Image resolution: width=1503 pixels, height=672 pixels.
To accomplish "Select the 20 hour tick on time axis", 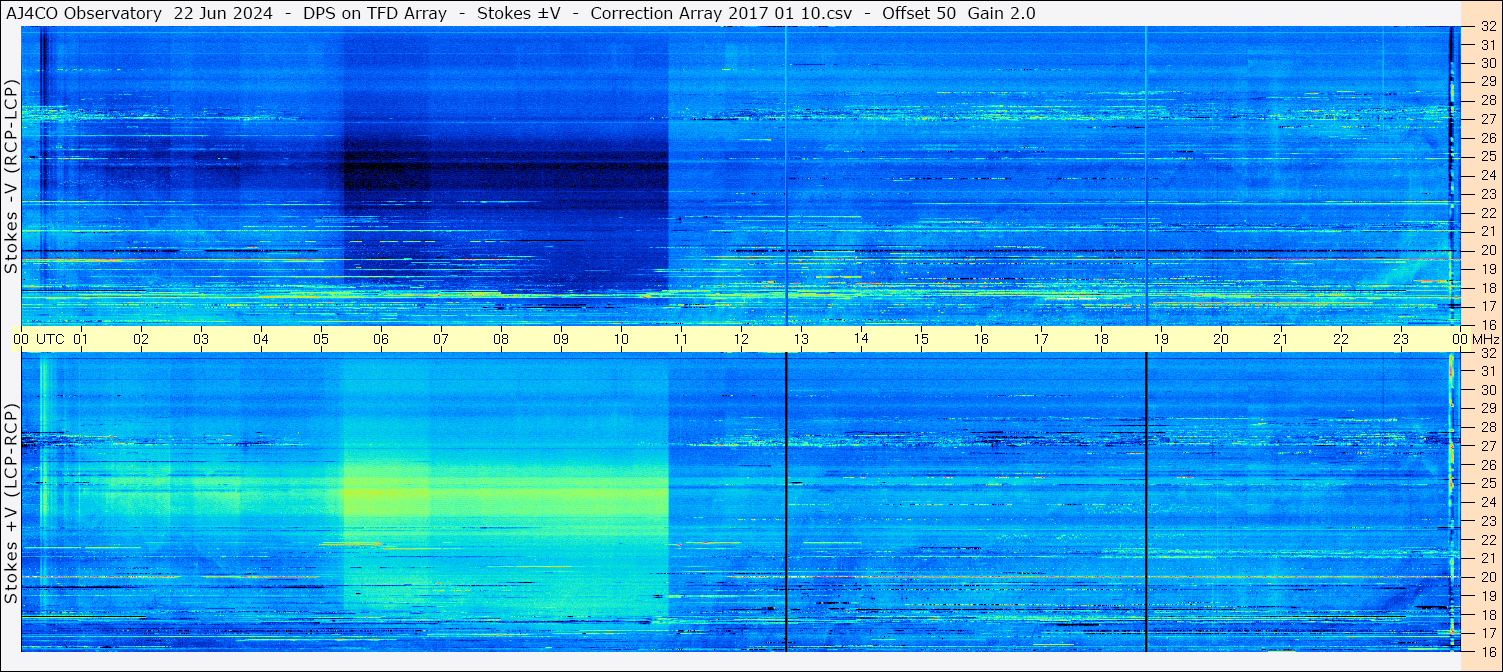I will point(1221,339).
